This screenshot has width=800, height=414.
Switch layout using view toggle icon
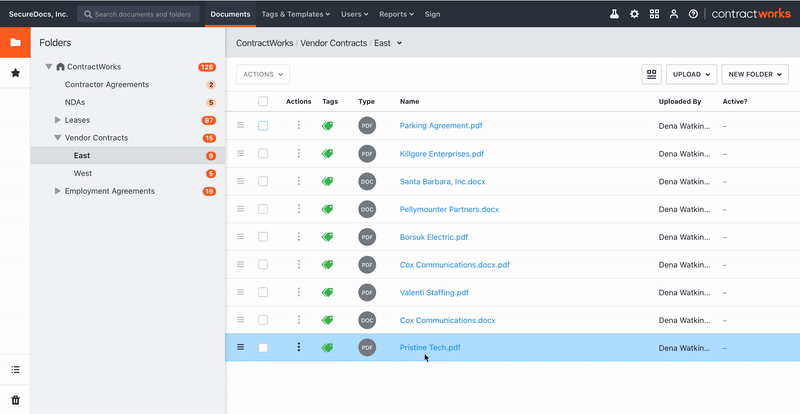(x=652, y=75)
